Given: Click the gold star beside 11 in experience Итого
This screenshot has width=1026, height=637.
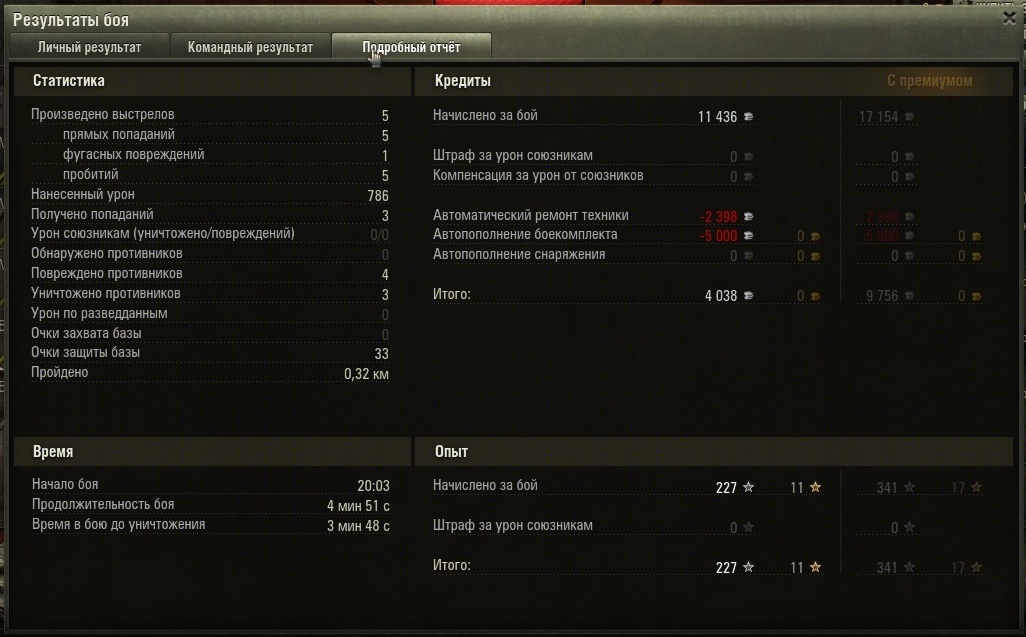Looking at the screenshot, I should 815,568.
